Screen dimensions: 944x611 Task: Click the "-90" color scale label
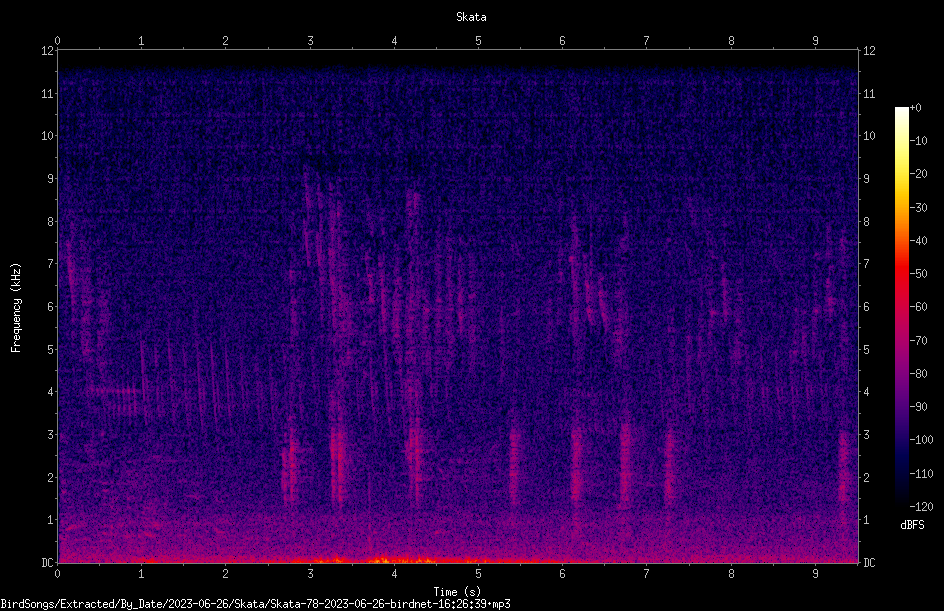pos(918,407)
